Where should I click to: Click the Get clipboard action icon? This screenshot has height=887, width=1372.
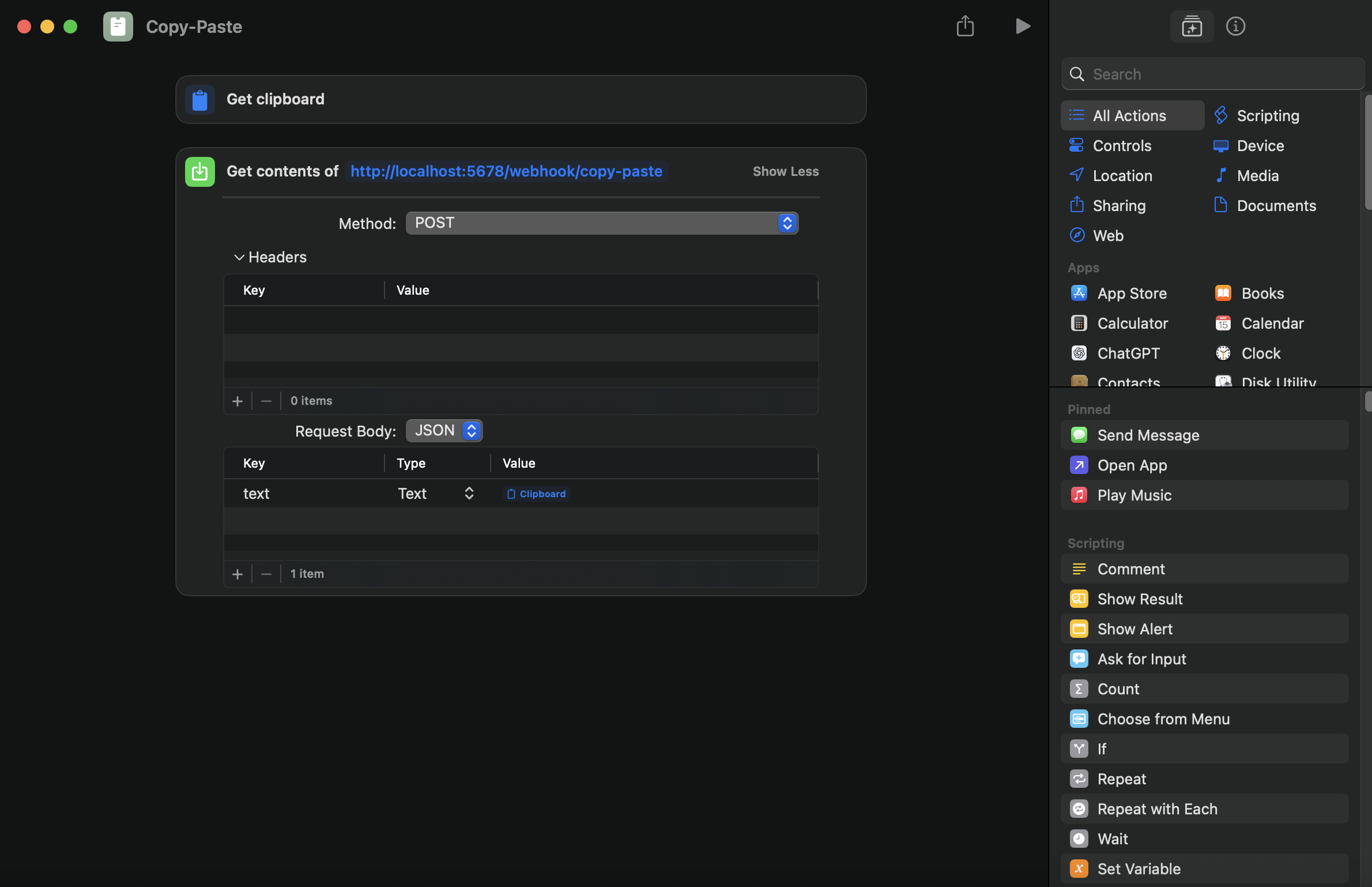(200, 100)
